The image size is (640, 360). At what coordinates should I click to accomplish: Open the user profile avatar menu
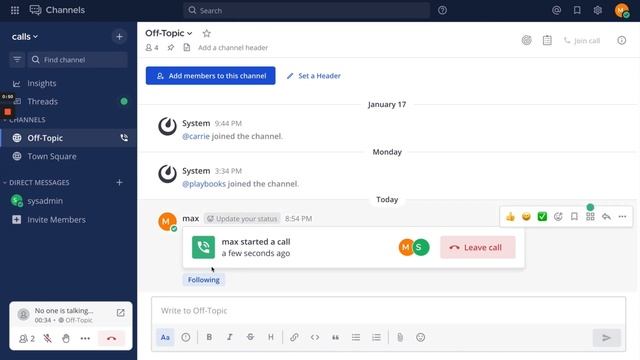622,10
